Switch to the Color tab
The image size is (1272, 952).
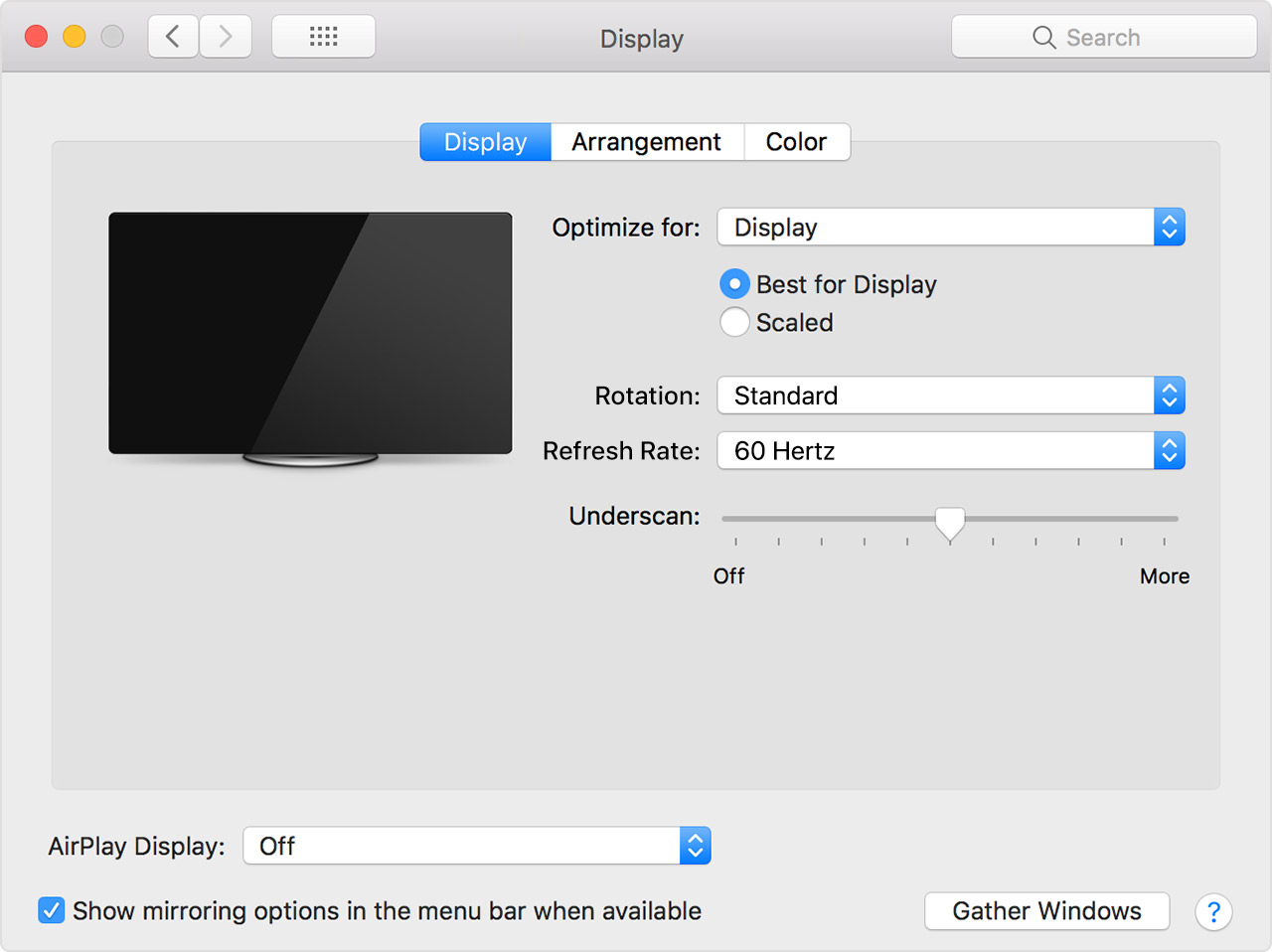point(796,142)
